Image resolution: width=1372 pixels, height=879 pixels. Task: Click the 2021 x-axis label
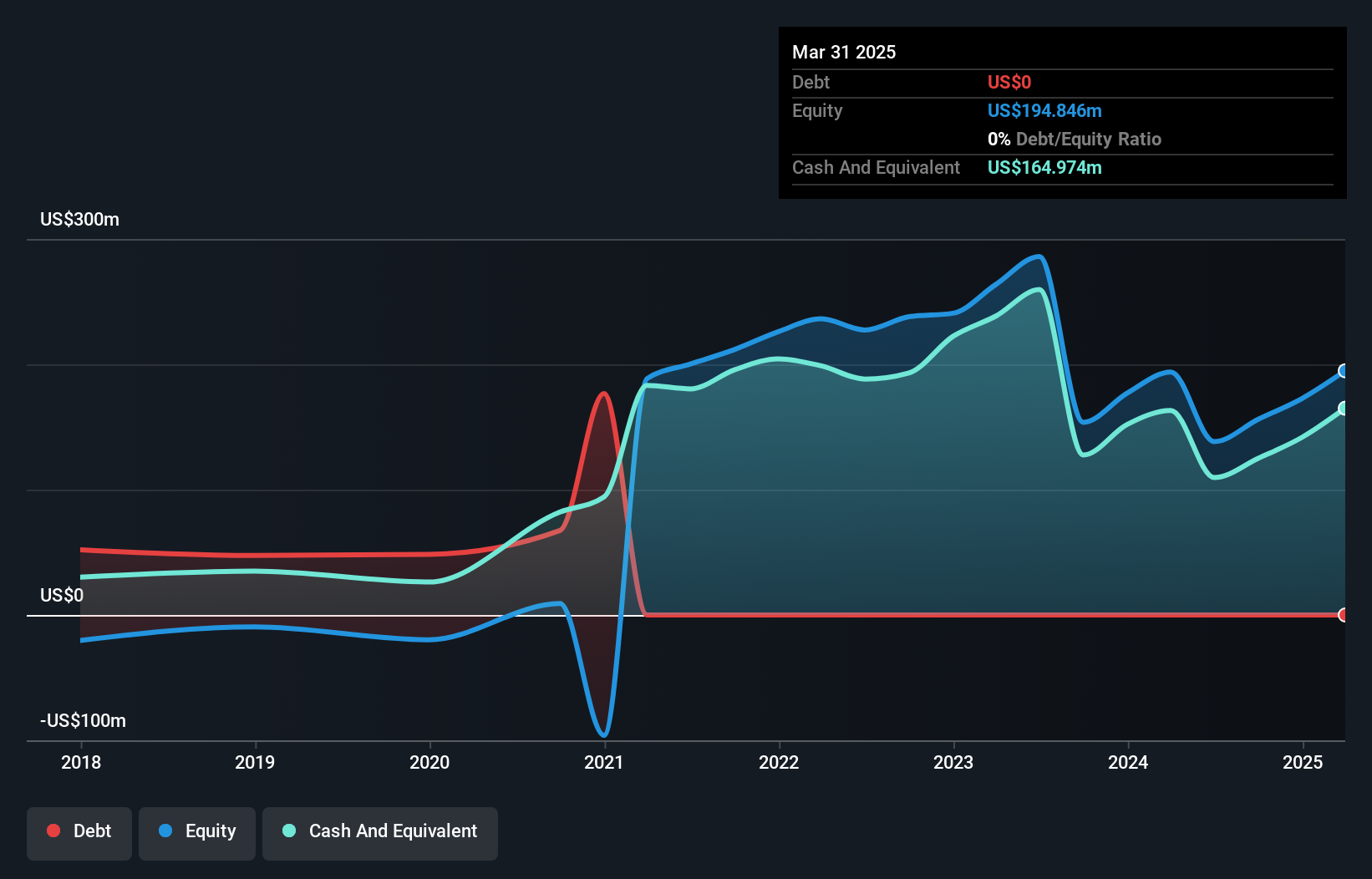point(604,762)
